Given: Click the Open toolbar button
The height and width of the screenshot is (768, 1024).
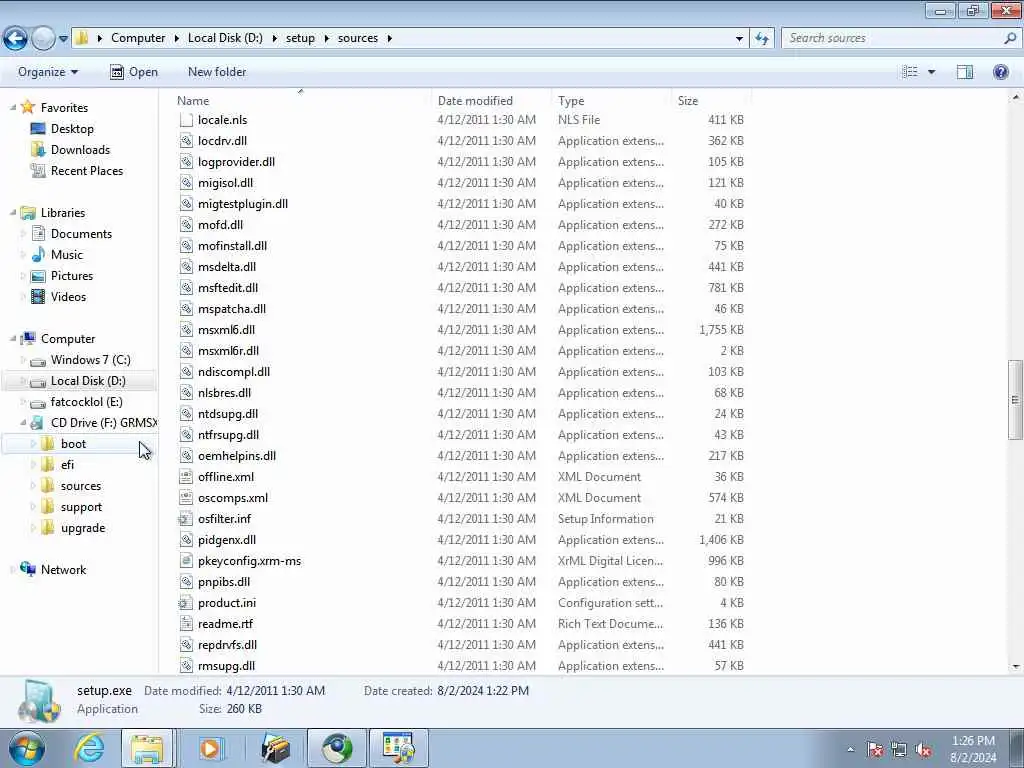Looking at the screenshot, I should click(134, 72).
